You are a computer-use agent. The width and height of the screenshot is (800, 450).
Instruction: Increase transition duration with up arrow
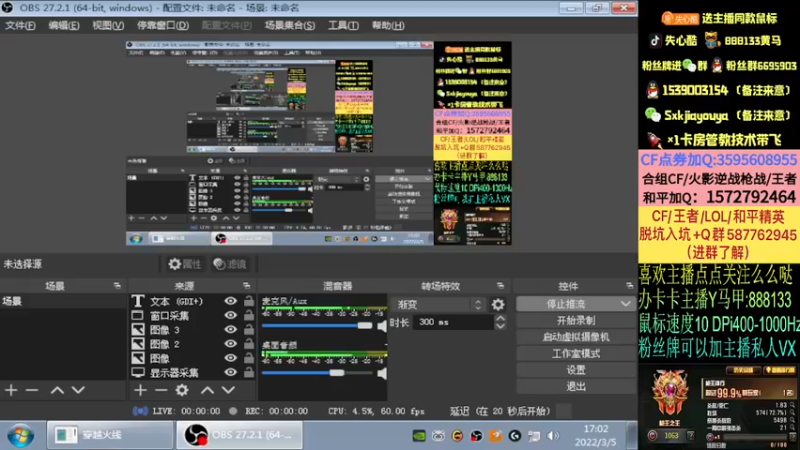tap(501, 318)
